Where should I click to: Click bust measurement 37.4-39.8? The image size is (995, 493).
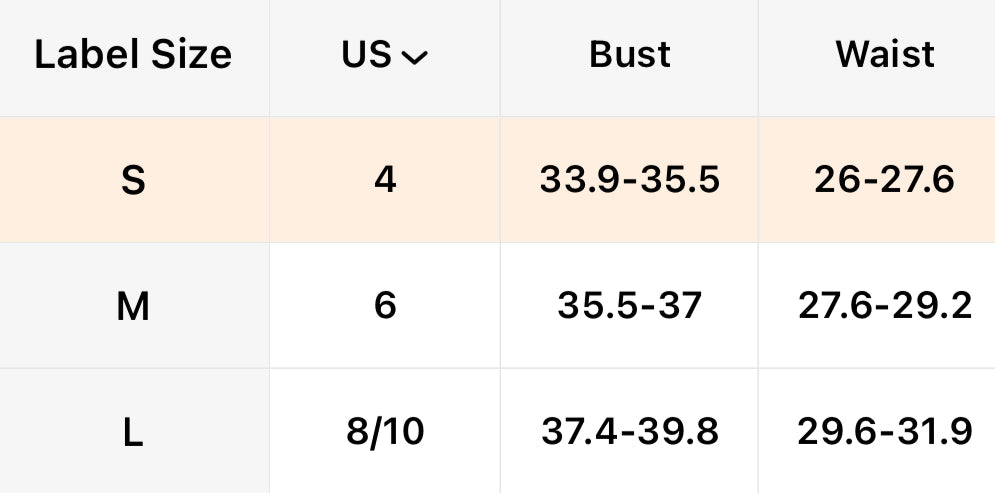pyautogui.click(x=630, y=432)
